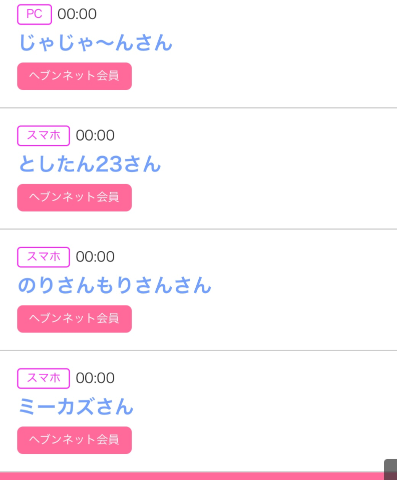Select スマホ badge above ミーカズさん
Viewport: 397px width, 480px height.
[x=43, y=378]
